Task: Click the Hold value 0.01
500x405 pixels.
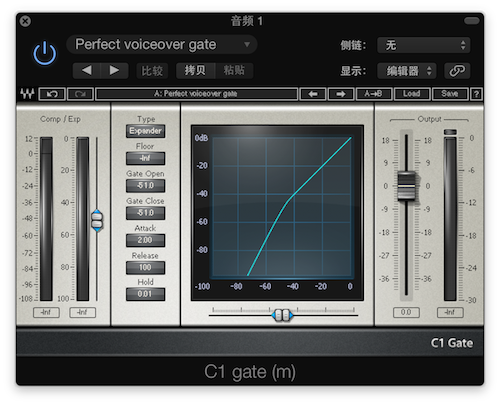Action: click(145, 294)
